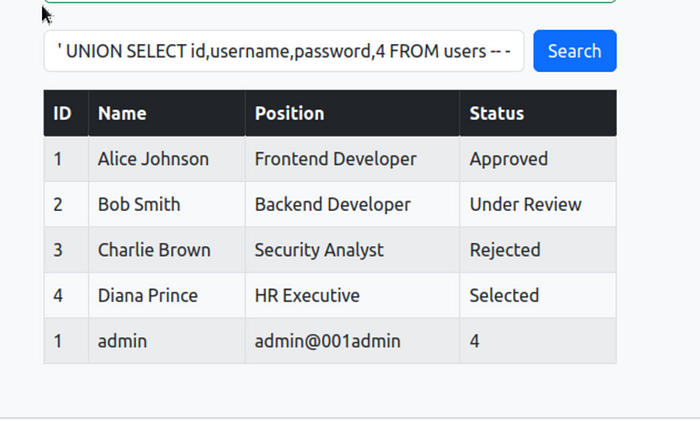Select the Position column header

[352, 113]
